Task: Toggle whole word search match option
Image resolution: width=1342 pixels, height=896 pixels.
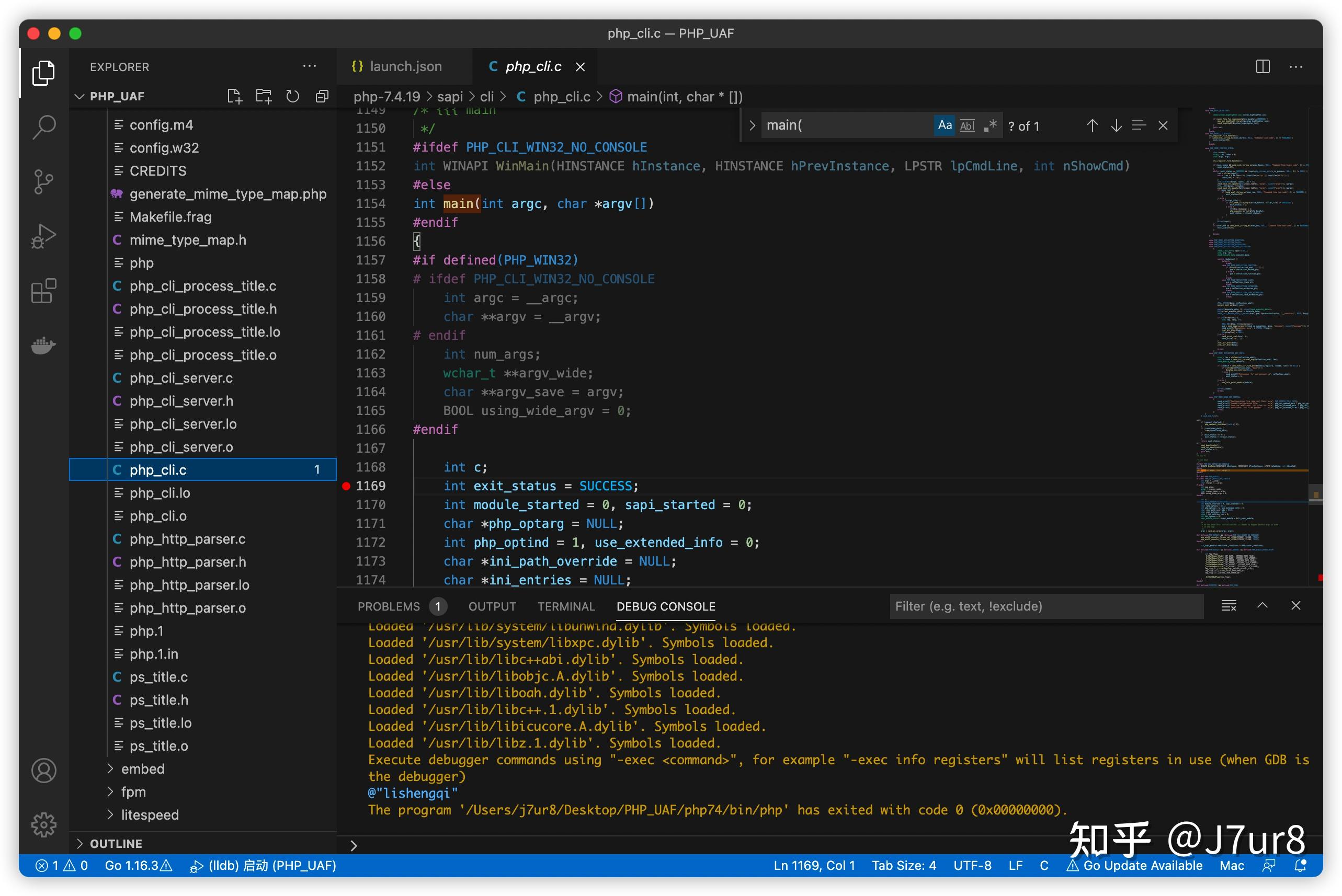Action: click(967, 124)
